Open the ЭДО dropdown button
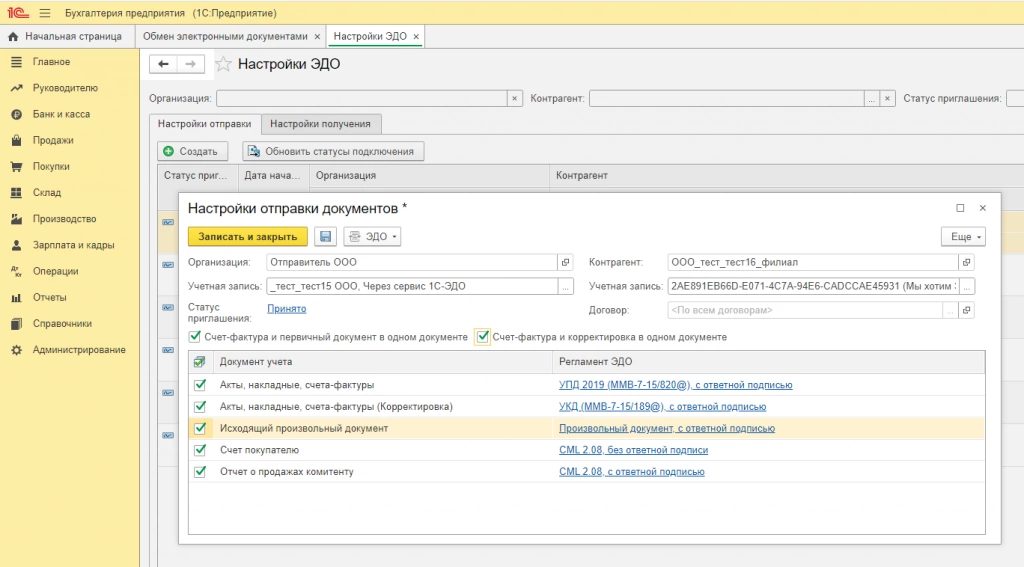The height and width of the screenshot is (567, 1024). click(x=372, y=237)
